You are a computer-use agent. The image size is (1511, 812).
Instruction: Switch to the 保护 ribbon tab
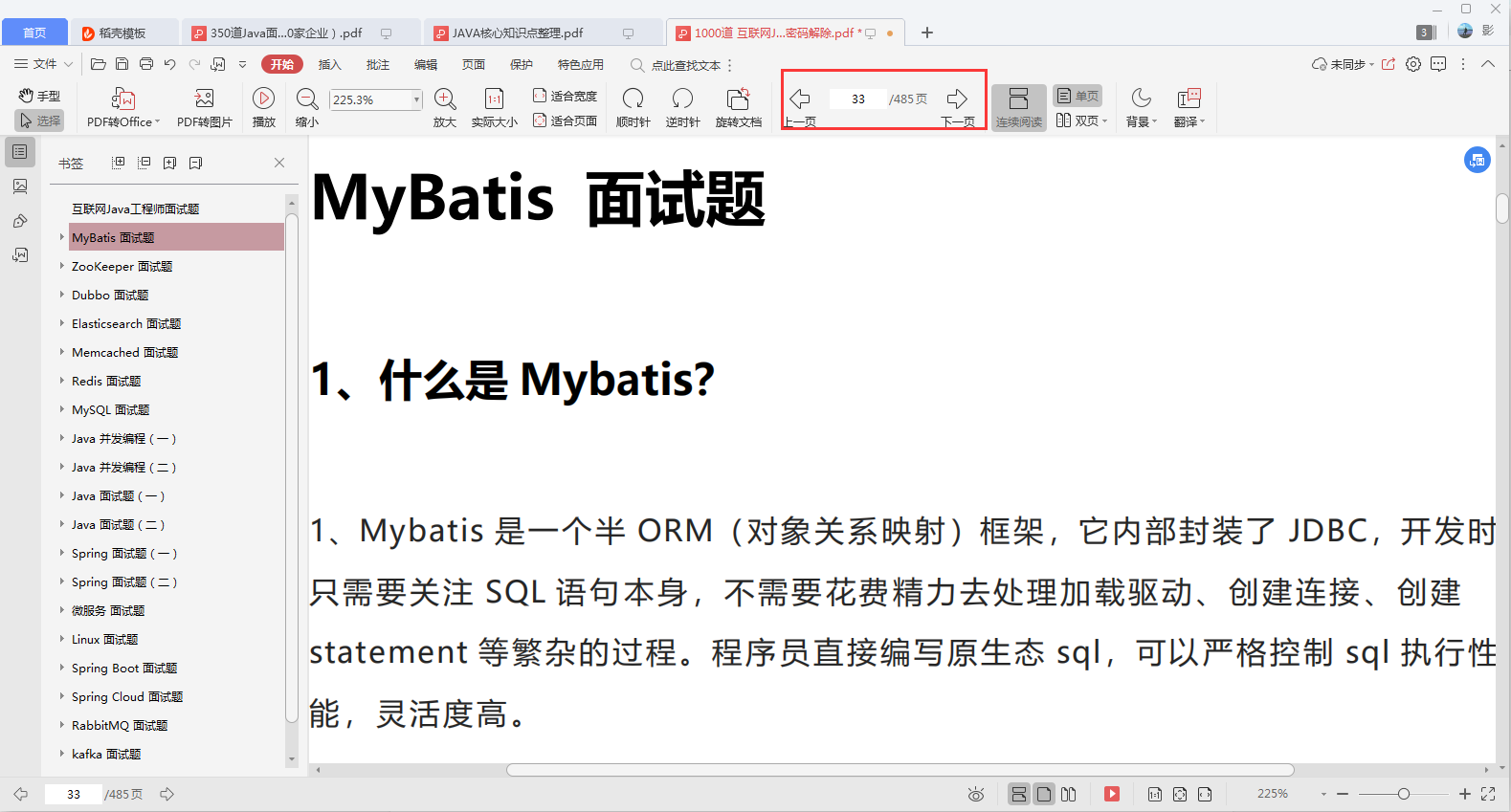click(522, 64)
